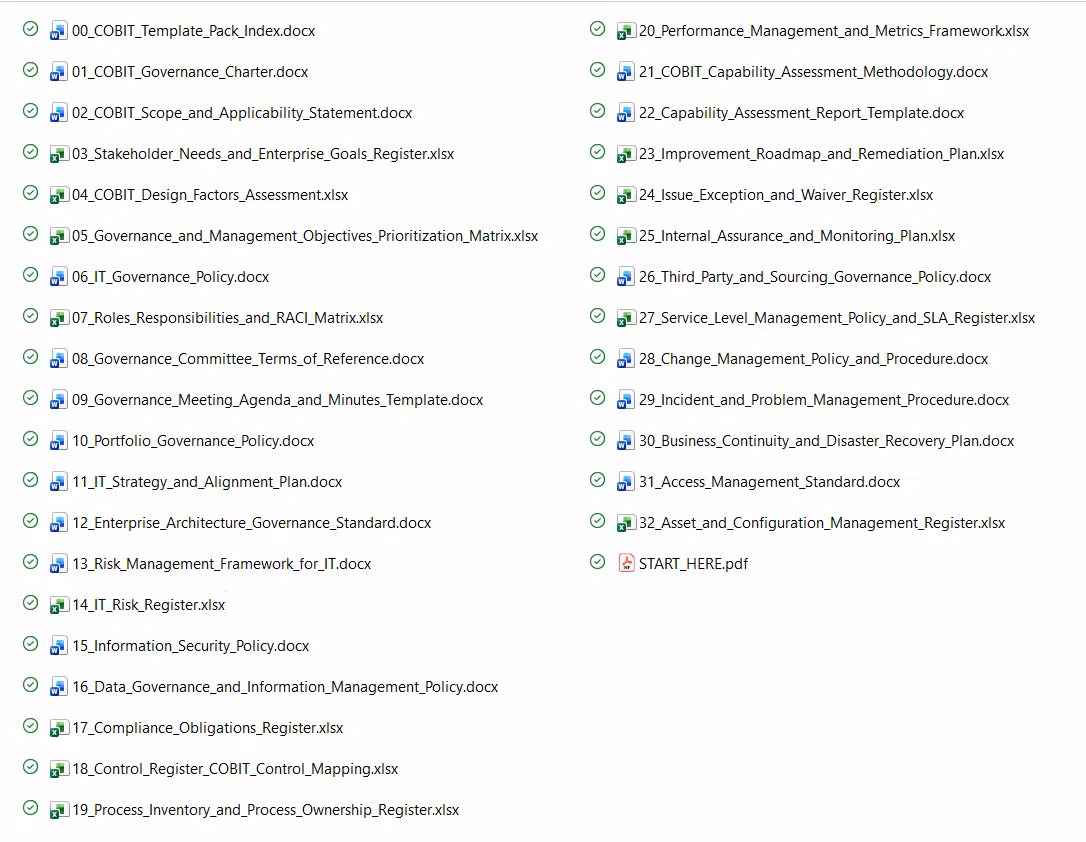Click Word icon of 15_Information_Security_Policy.docx
Image resolution: width=1086 pixels, height=842 pixels.
click(58, 646)
